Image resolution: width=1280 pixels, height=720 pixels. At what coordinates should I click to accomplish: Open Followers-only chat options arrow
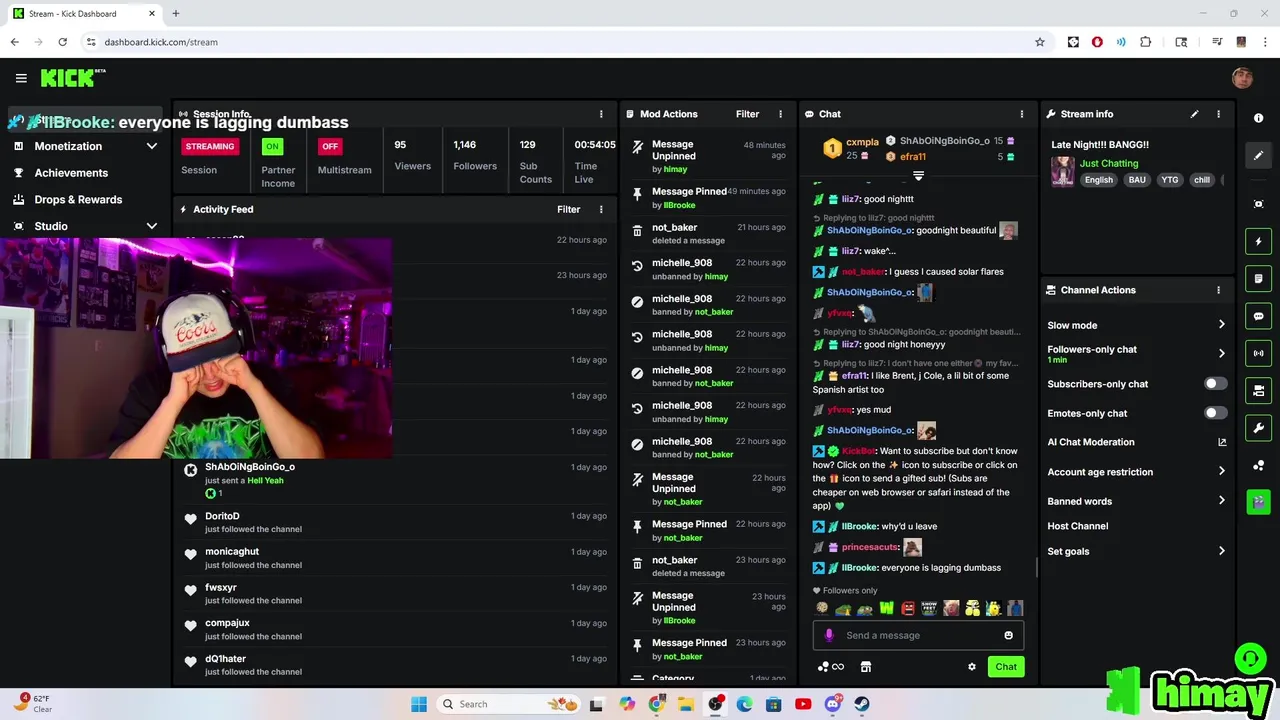[x=1221, y=353]
